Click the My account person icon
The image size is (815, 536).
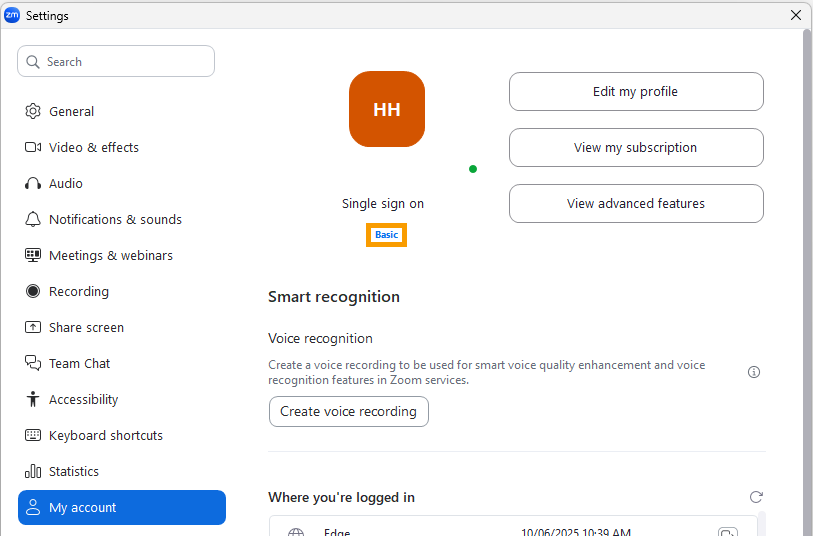33,507
